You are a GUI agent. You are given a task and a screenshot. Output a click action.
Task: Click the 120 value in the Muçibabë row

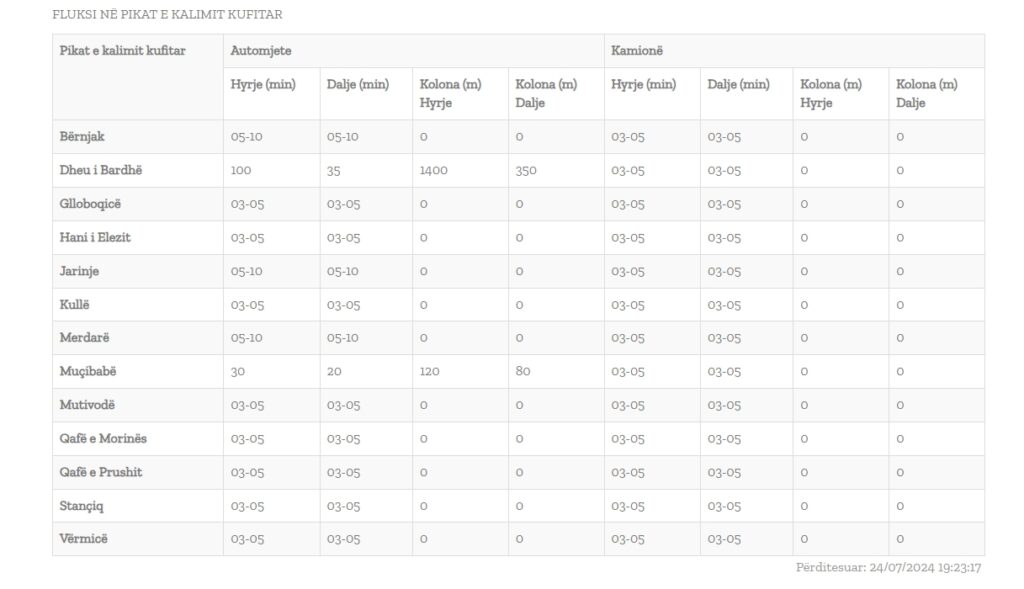[x=429, y=371]
